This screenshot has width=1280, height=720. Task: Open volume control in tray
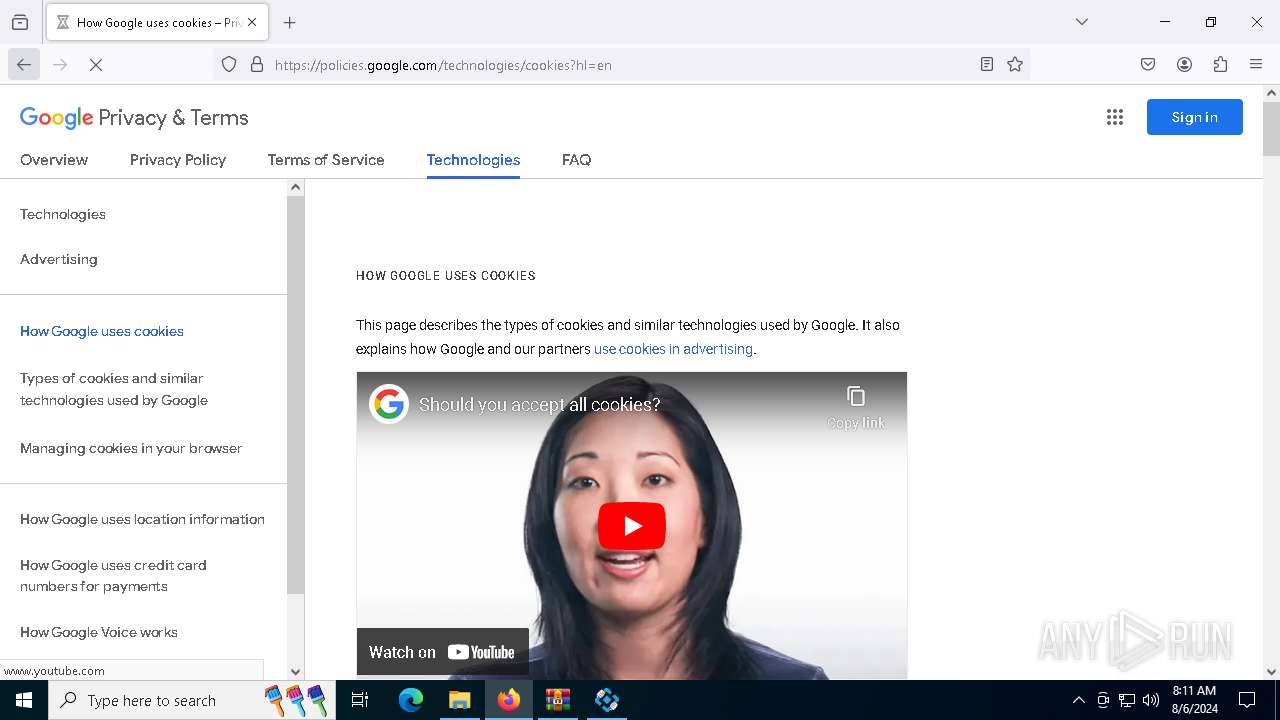coord(1151,700)
